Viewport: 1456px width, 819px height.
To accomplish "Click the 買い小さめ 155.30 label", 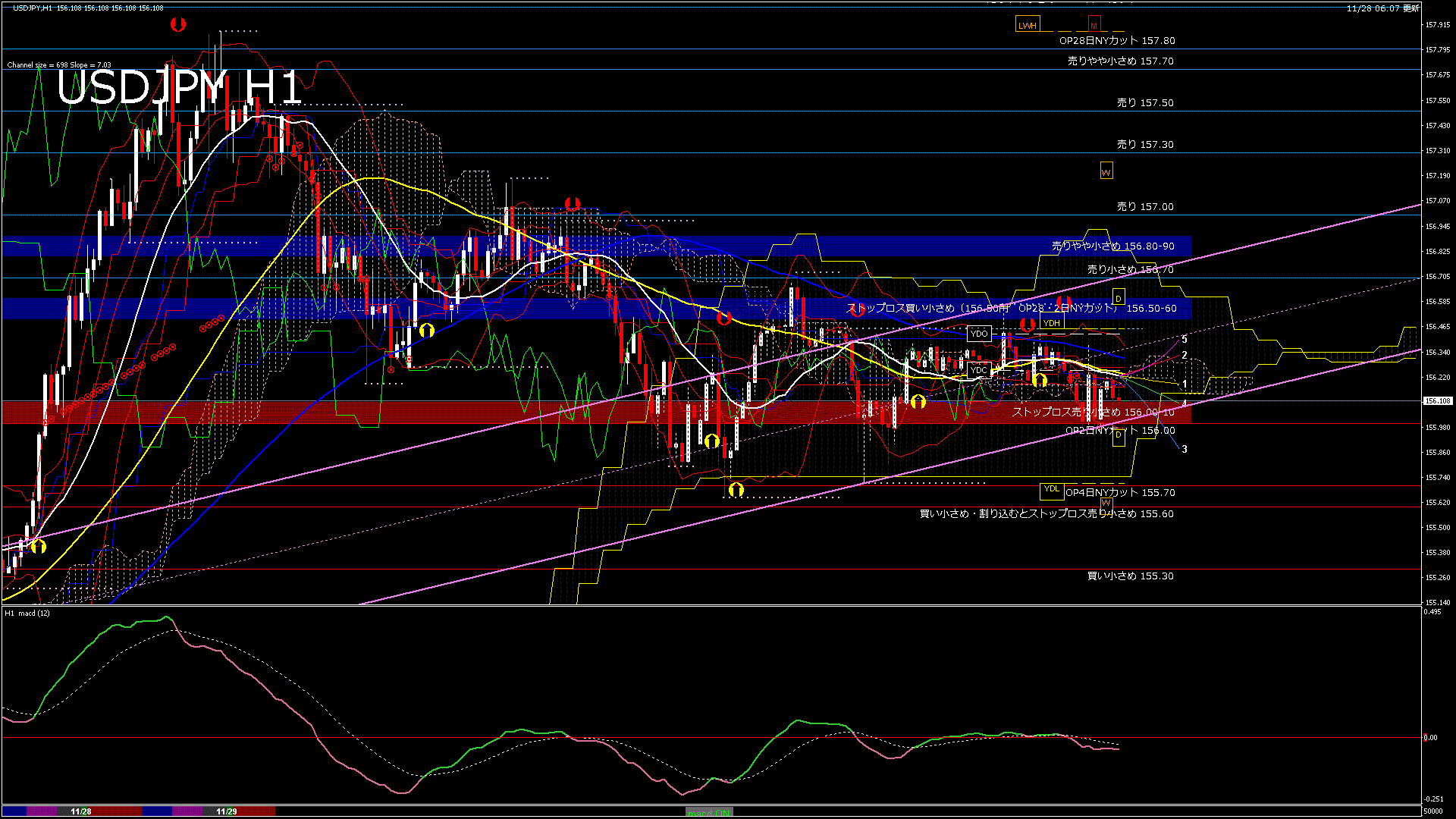I will click(x=1130, y=576).
